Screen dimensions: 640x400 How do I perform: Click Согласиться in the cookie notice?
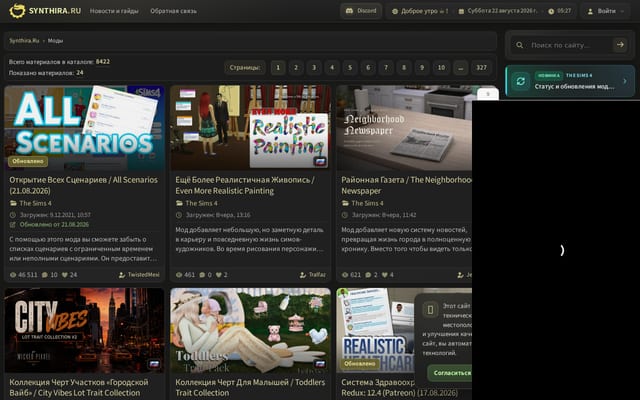(451, 373)
